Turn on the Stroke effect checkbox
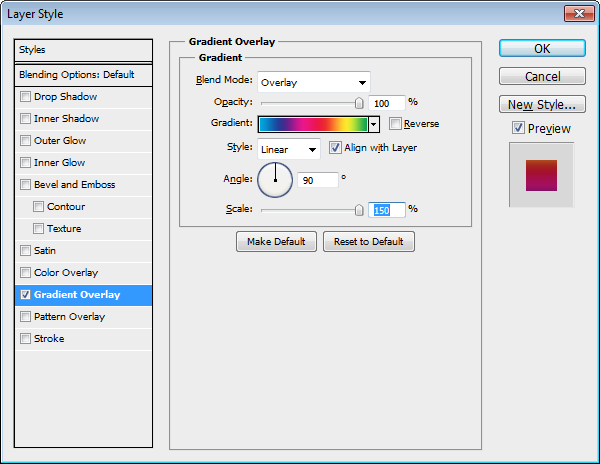 tap(25, 339)
